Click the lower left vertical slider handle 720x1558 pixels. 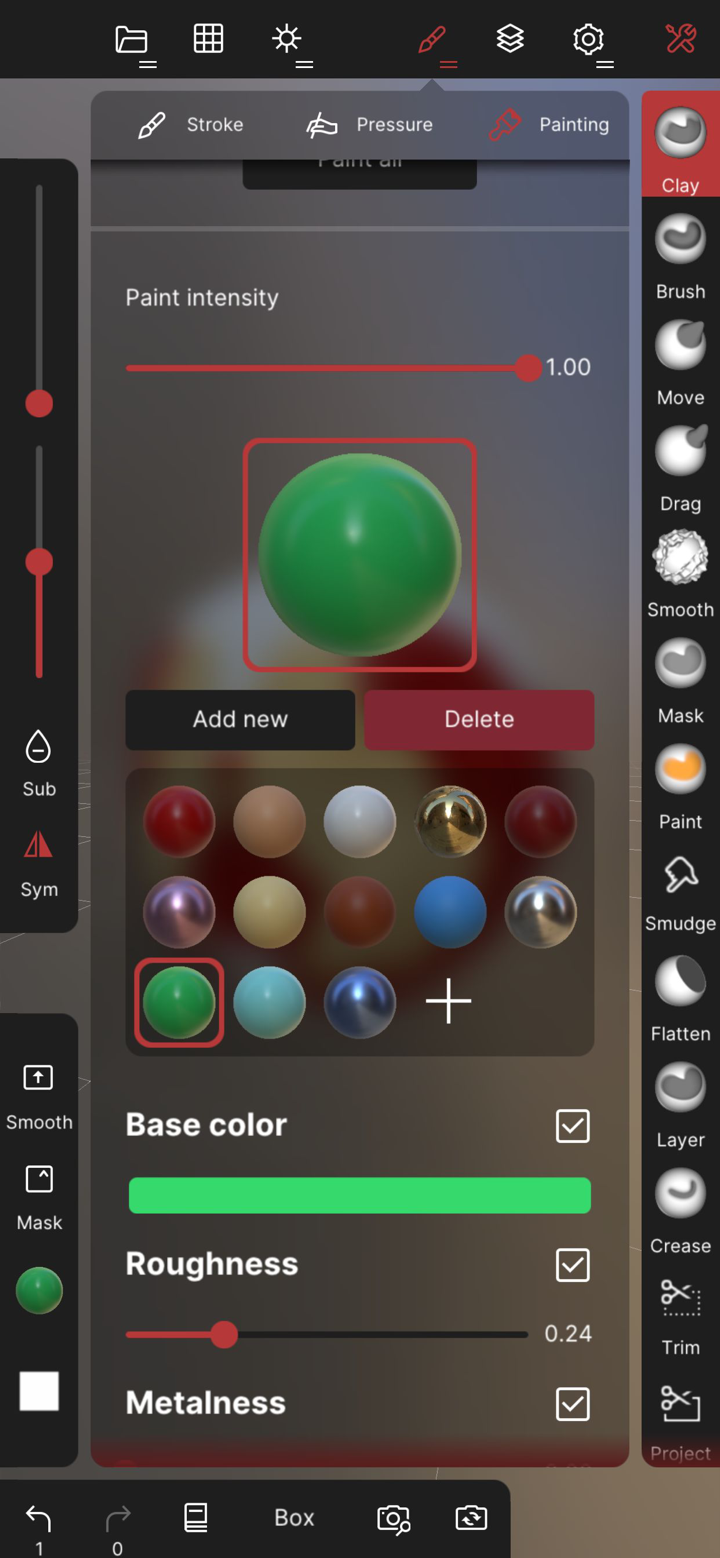[x=39, y=562]
